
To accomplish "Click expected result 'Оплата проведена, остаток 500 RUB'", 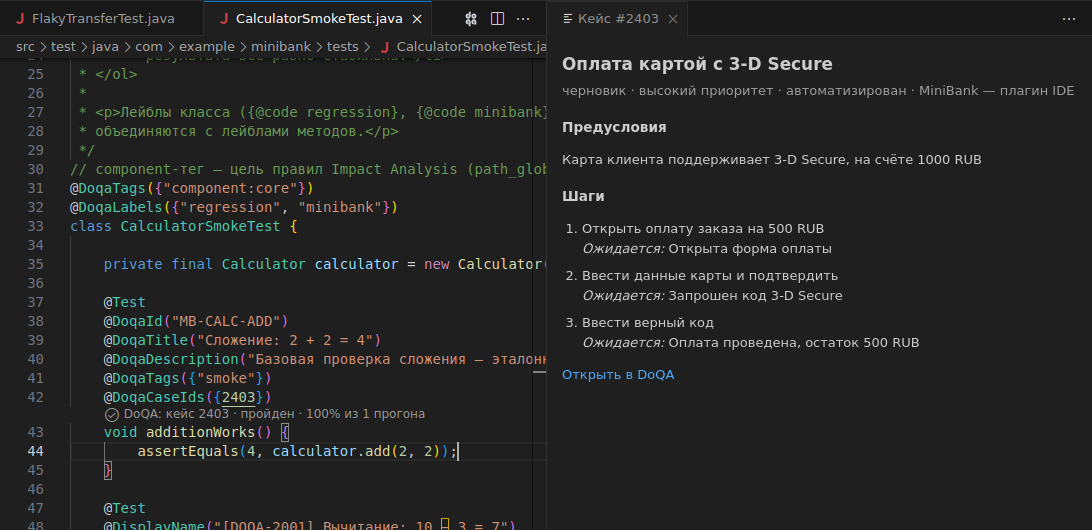I will pos(794,343).
